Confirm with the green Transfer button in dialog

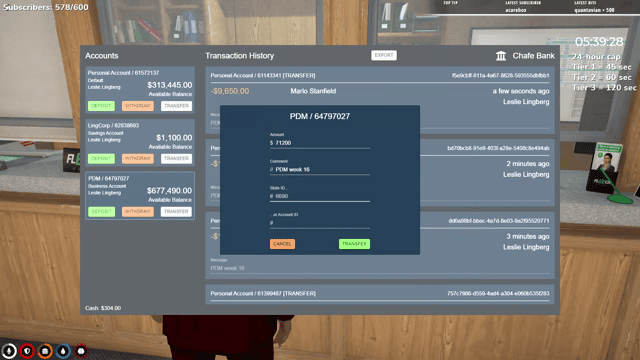(354, 244)
